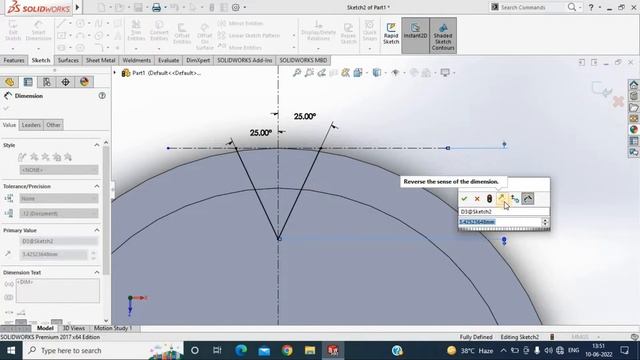
Task: Select the Leaders tab in Dimension panel
Action: tap(31, 125)
